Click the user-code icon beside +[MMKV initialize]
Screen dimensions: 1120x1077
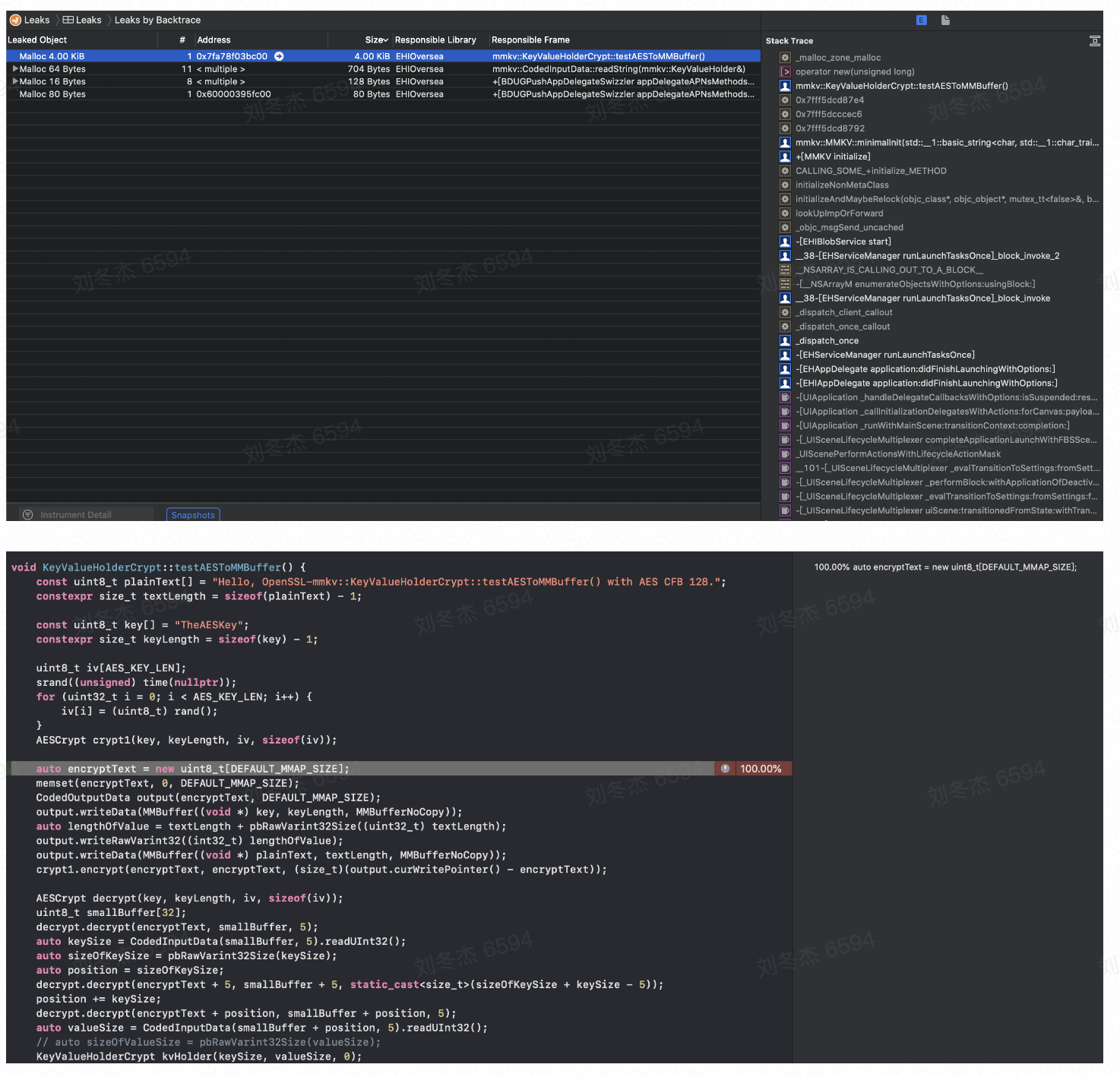(785, 156)
